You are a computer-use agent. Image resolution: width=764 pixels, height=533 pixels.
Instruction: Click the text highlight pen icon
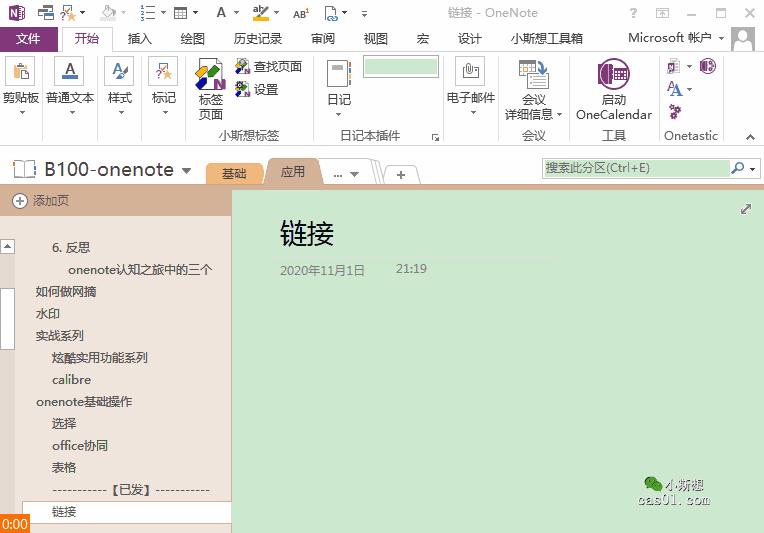[261, 13]
